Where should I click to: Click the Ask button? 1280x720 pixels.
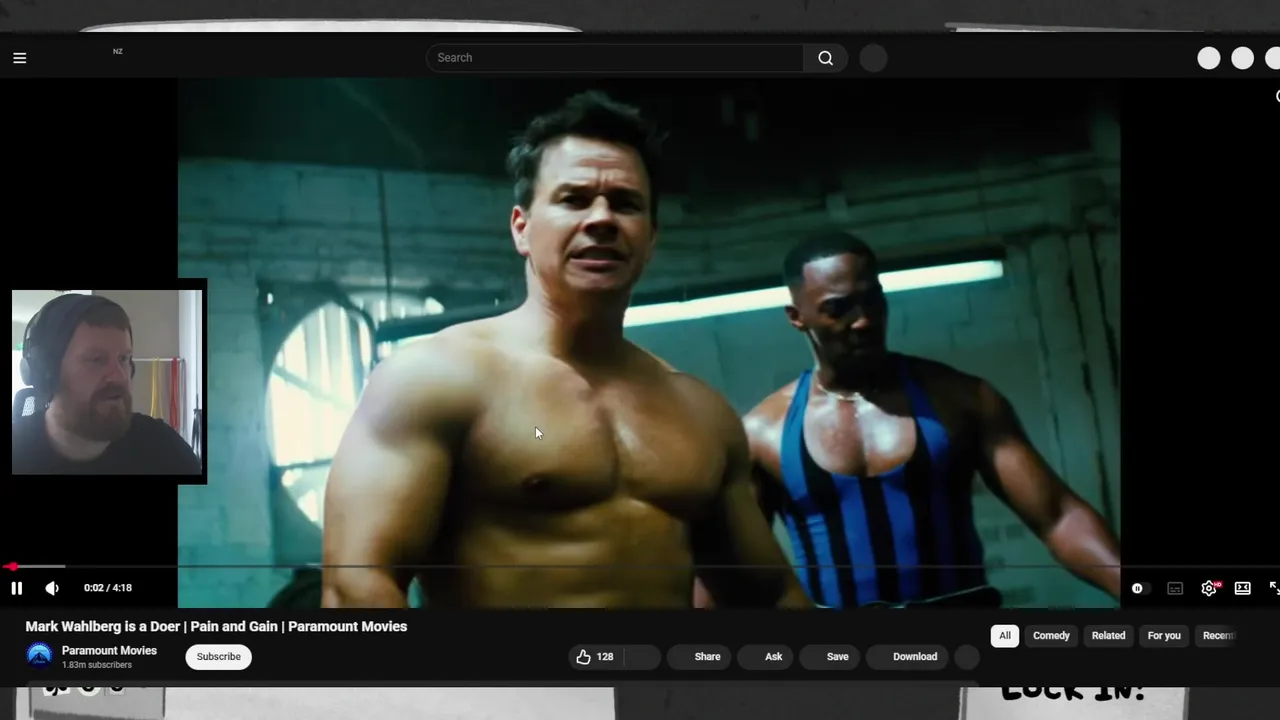pyautogui.click(x=765, y=657)
